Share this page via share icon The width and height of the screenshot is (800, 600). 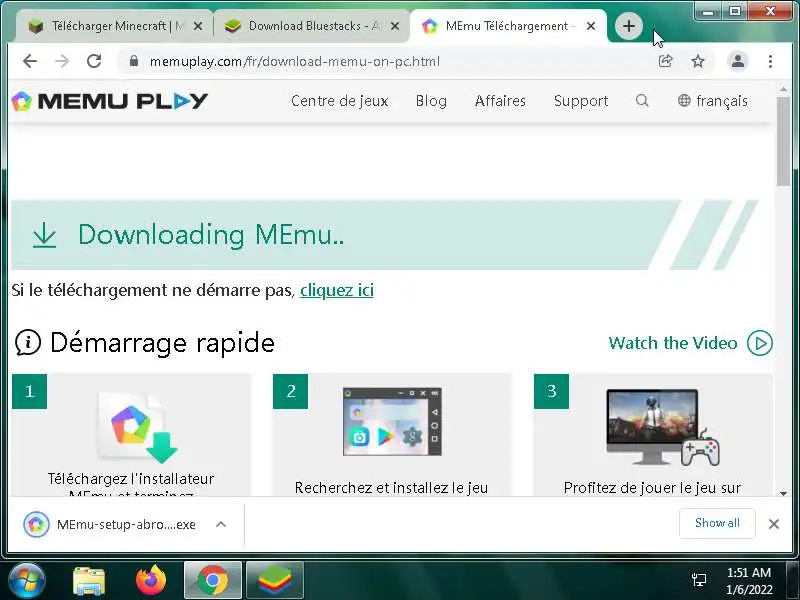click(665, 61)
